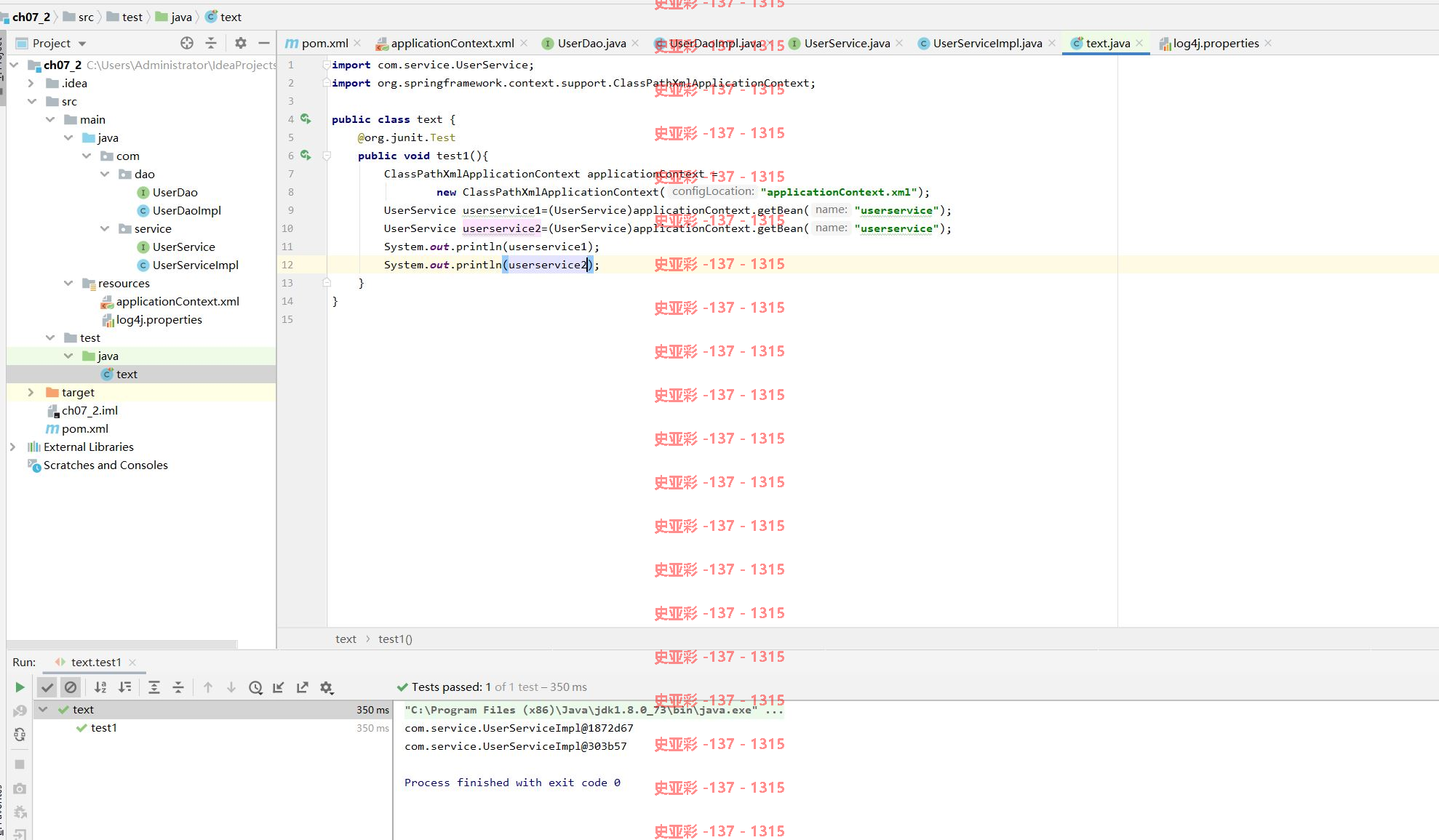Viewport: 1439px width, 840px height.
Task: Collapse the service package
Action: pyautogui.click(x=105, y=228)
